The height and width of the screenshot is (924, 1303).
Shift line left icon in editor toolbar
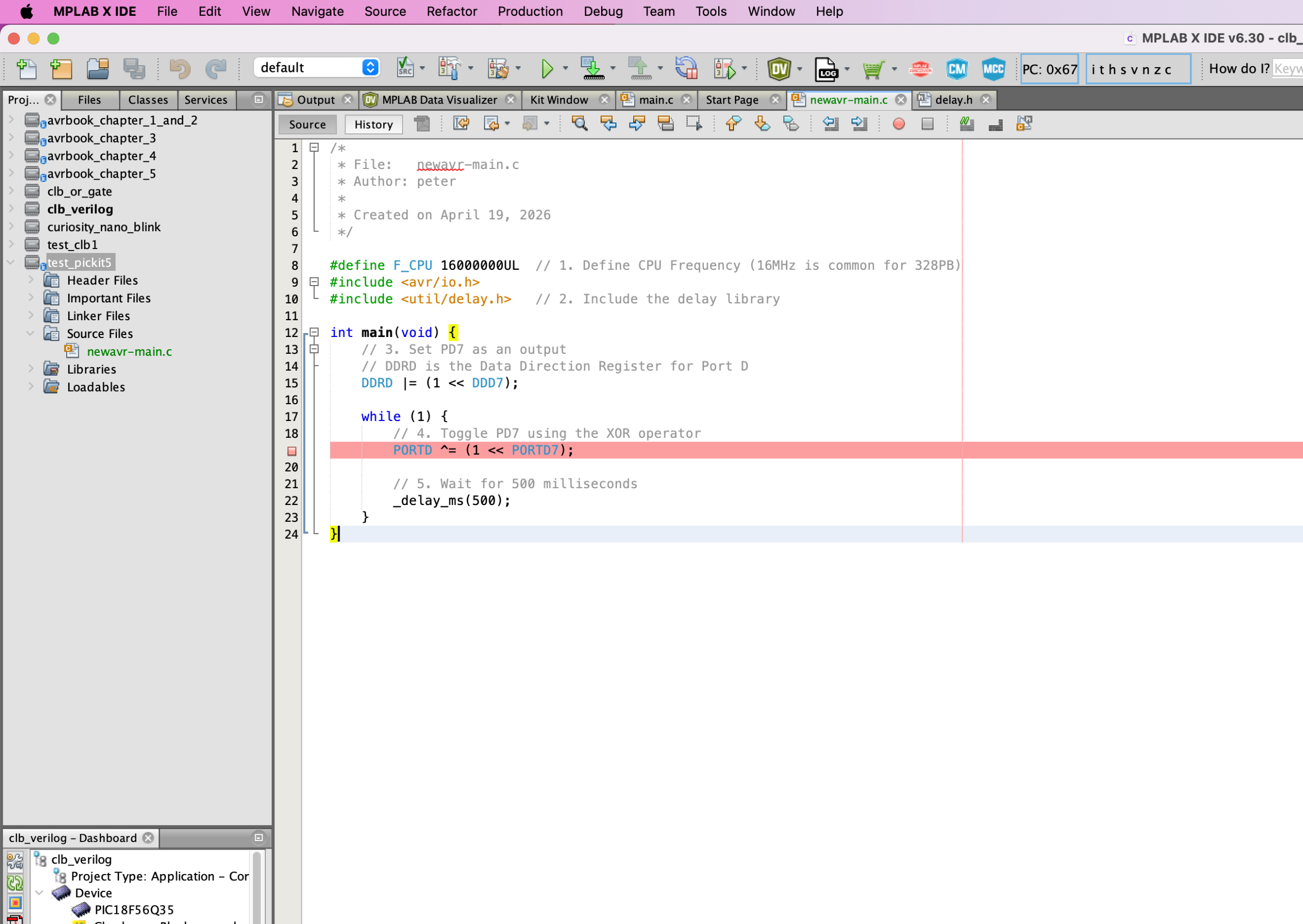(830, 124)
